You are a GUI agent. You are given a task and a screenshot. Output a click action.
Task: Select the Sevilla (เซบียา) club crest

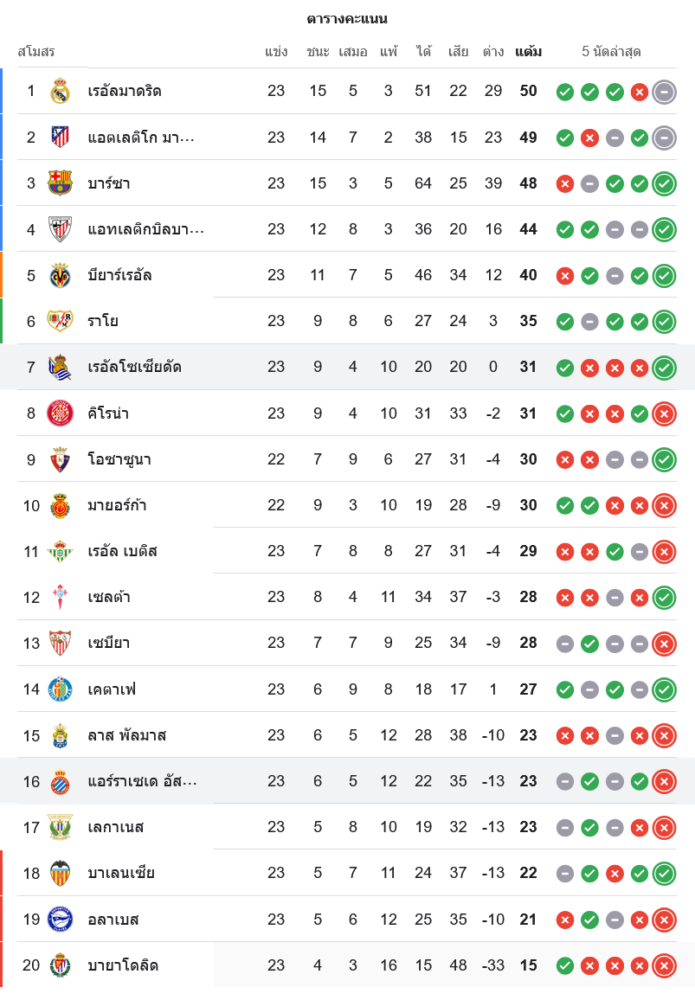60,644
